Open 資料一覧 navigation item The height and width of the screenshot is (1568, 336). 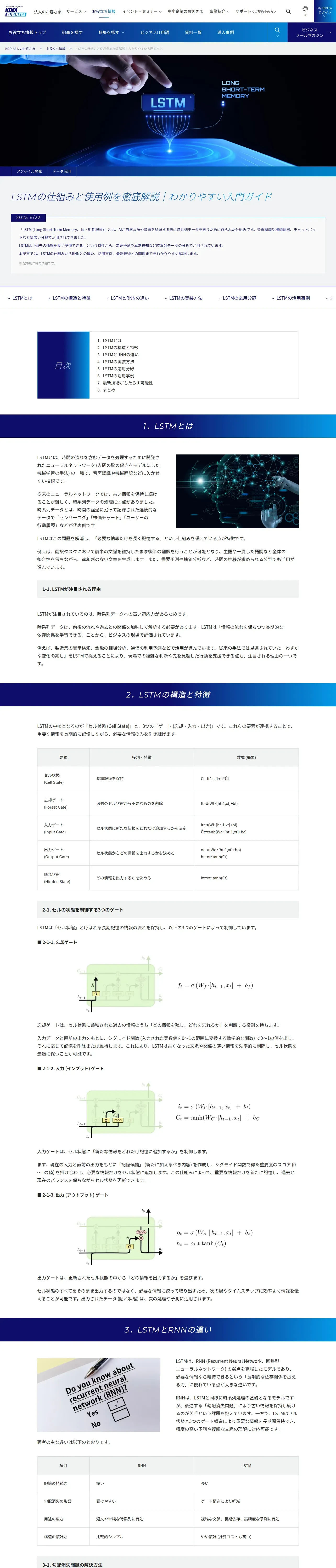tap(193, 32)
